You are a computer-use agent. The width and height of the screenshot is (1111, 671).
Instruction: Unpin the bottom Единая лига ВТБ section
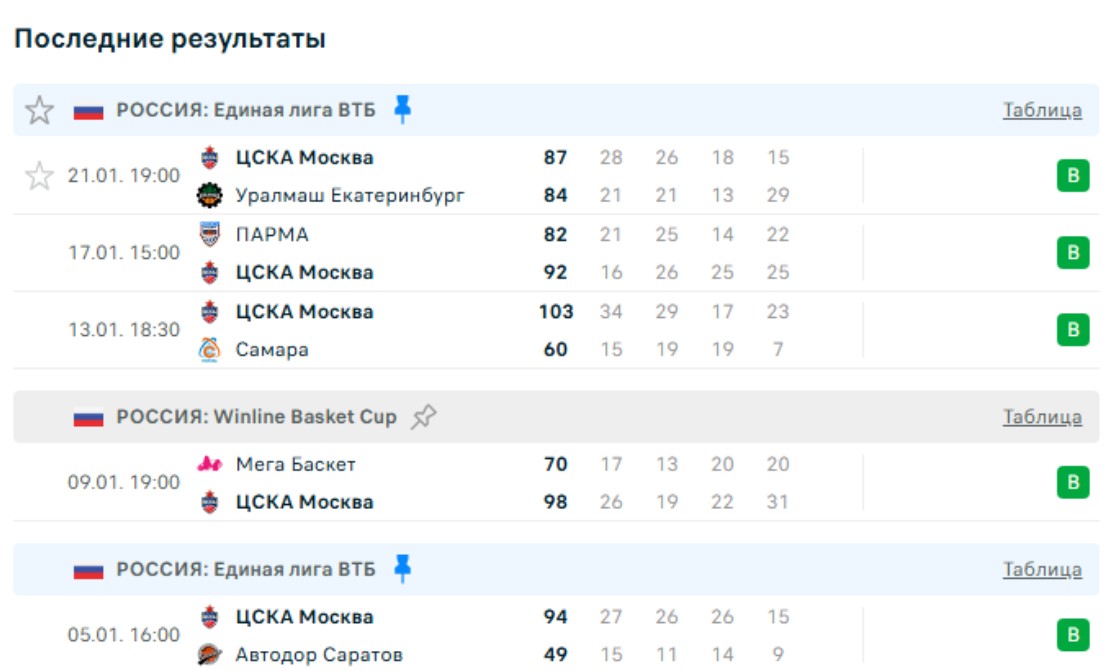point(402,569)
